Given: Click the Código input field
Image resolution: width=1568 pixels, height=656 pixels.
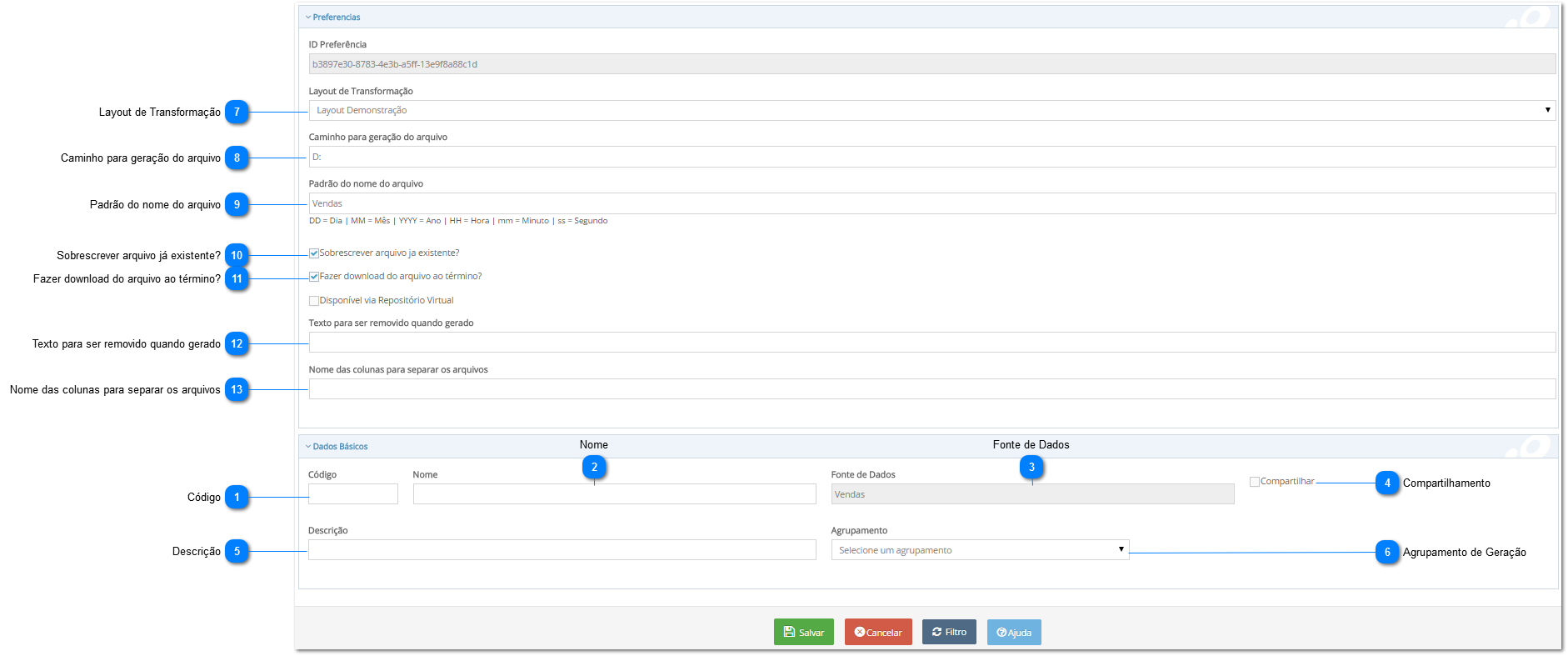Looking at the screenshot, I should click(353, 494).
